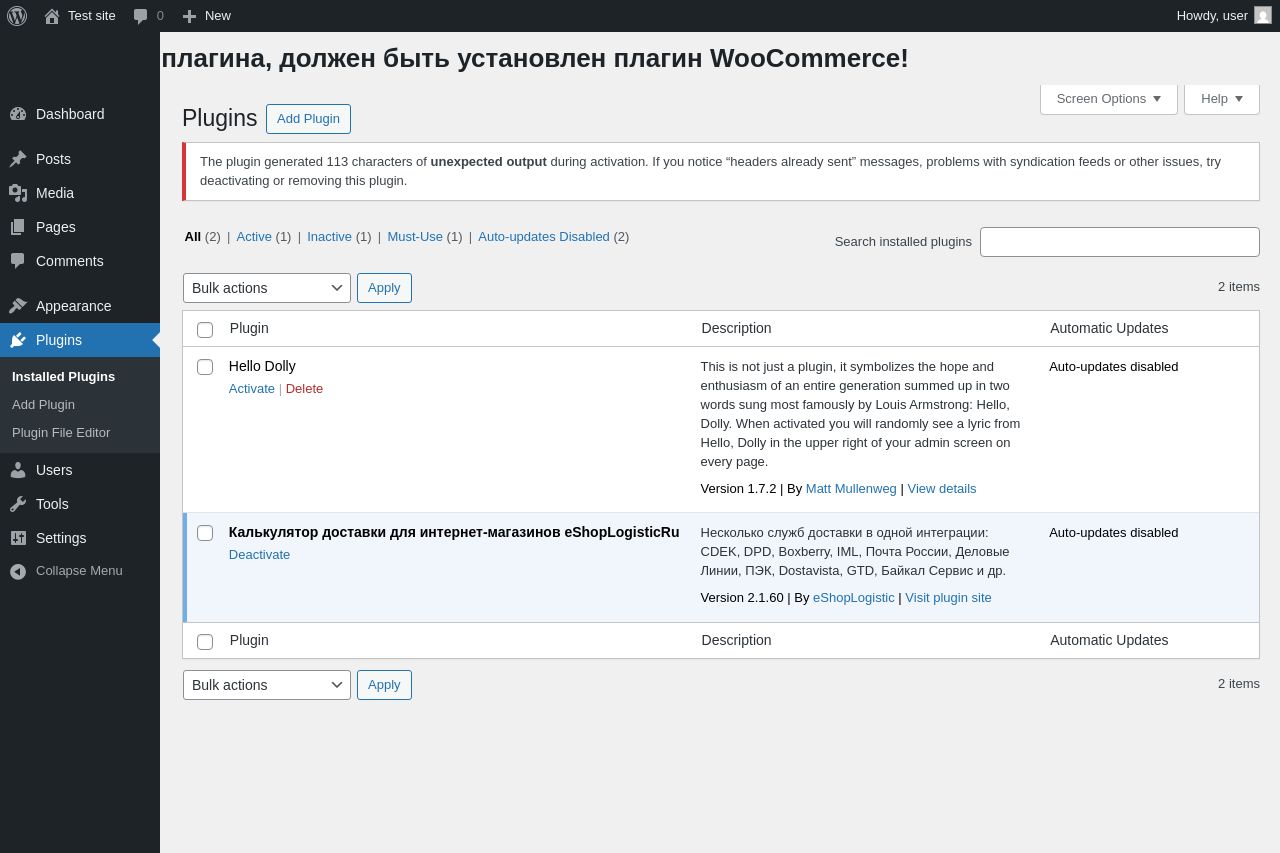The width and height of the screenshot is (1280, 853).
Task: Toggle the select-all checkbox in table header
Action: pos(205,330)
